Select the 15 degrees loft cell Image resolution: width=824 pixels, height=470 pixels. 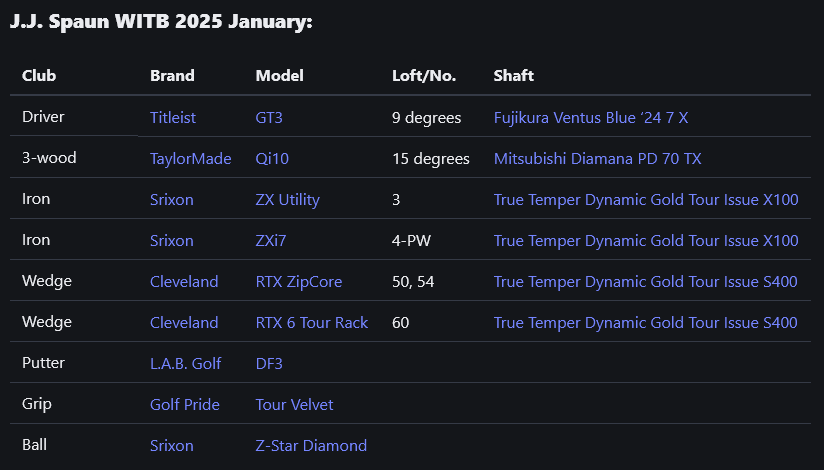coord(430,158)
